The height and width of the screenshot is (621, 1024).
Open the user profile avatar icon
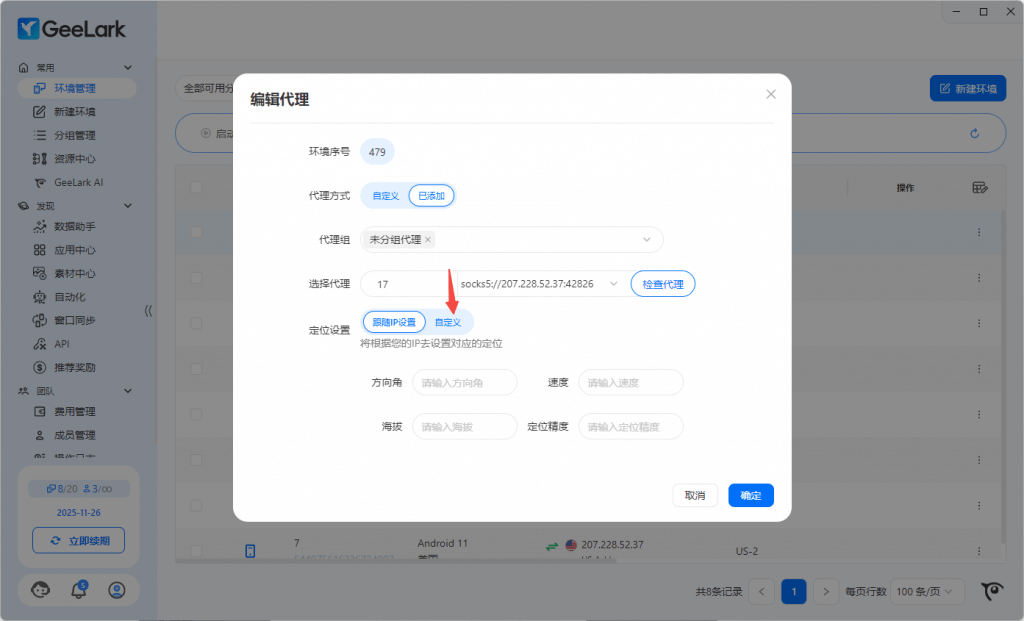(x=117, y=590)
